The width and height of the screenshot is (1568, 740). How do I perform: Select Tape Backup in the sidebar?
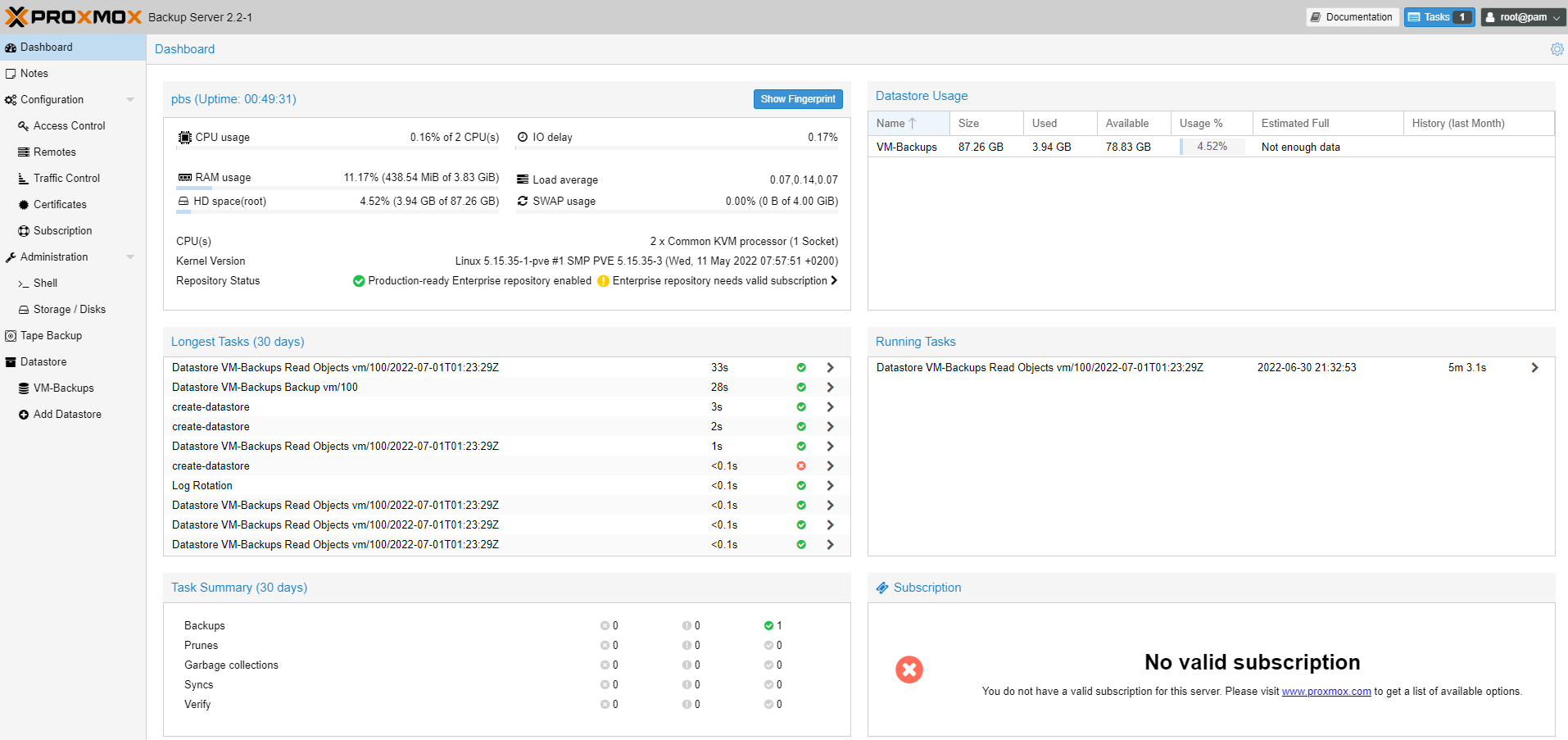tap(51, 335)
